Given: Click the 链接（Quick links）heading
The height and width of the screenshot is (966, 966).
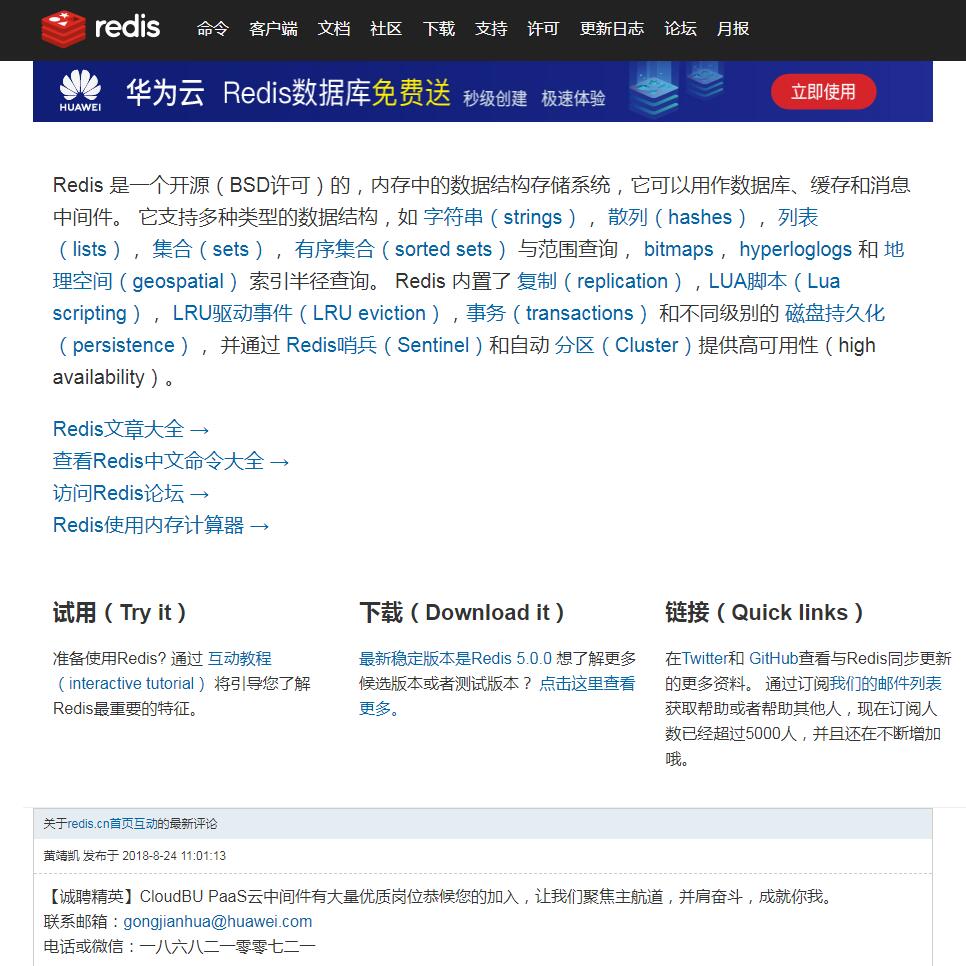Looking at the screenshot, I should pyautogui.click(x=764, y=612).
